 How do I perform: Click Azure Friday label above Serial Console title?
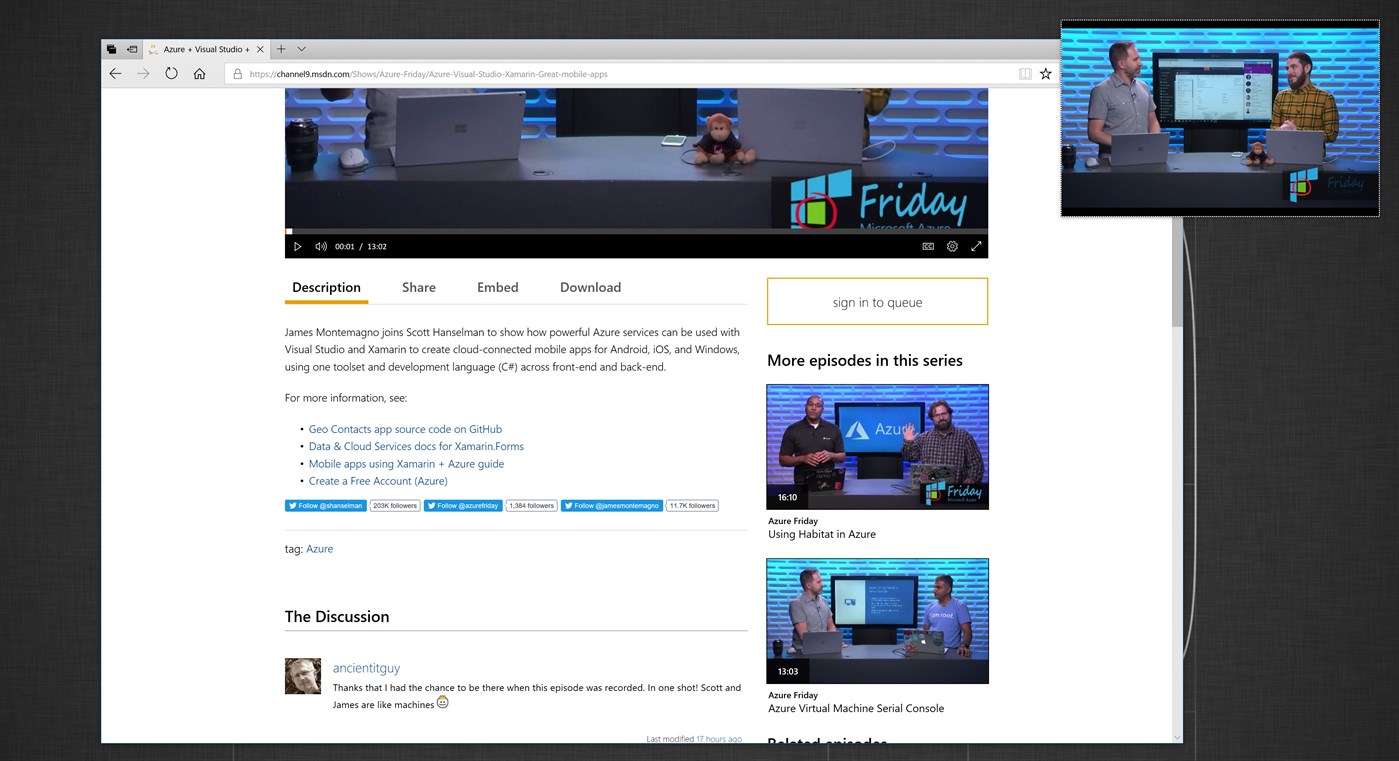(793, 695)
